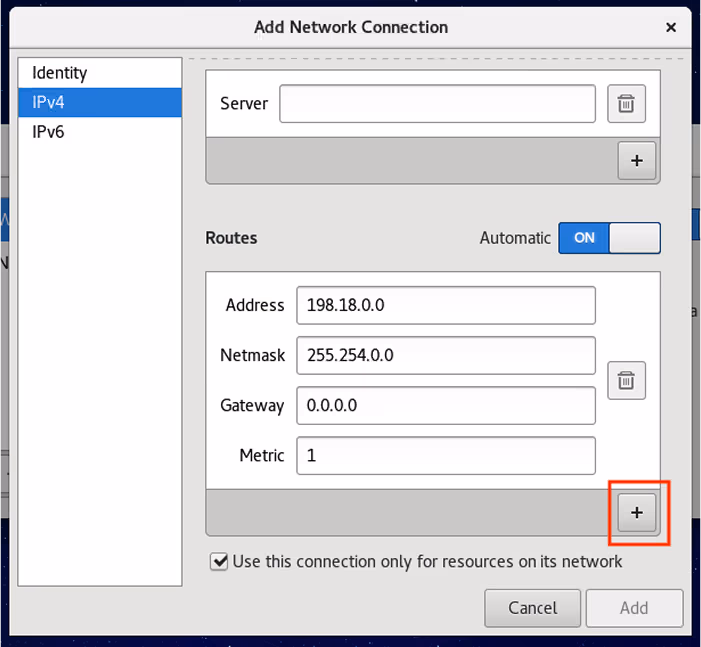This screenshot has height=647, width=701.
Task: Close the Add Network Connection dialog
Action: click(671, 27)
